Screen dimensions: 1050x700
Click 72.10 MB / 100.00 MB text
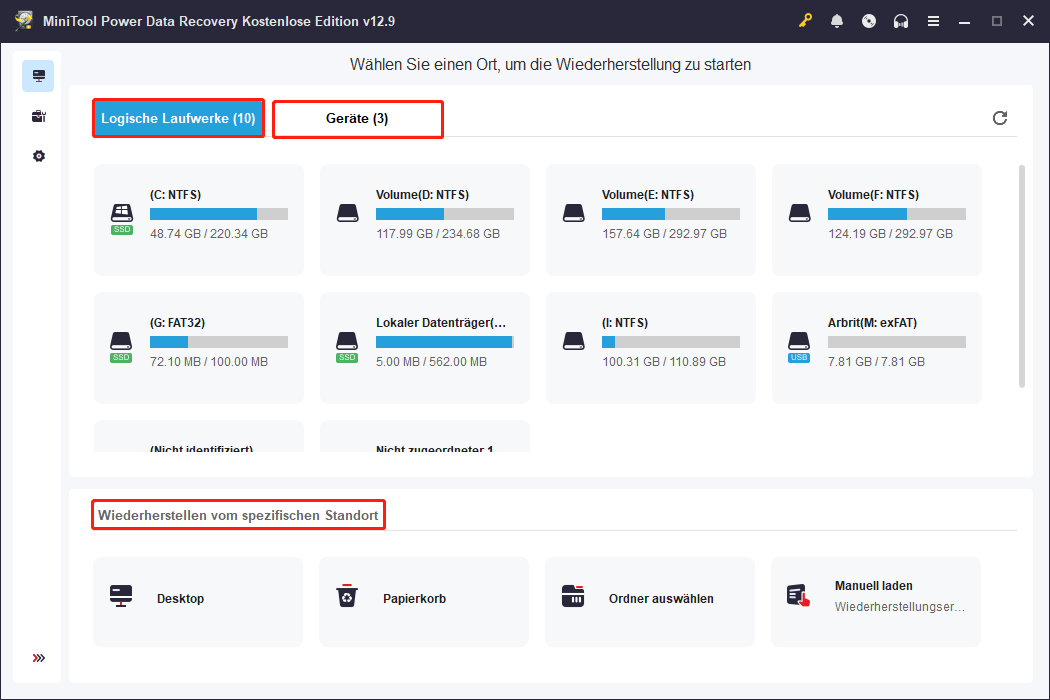click(209, 362)
